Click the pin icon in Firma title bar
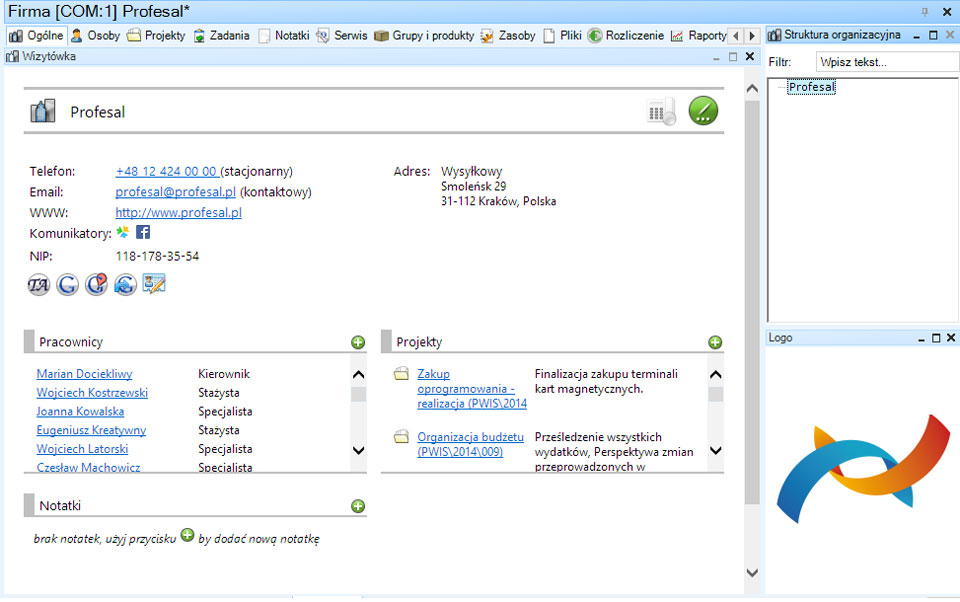 [x=924, y=12]
